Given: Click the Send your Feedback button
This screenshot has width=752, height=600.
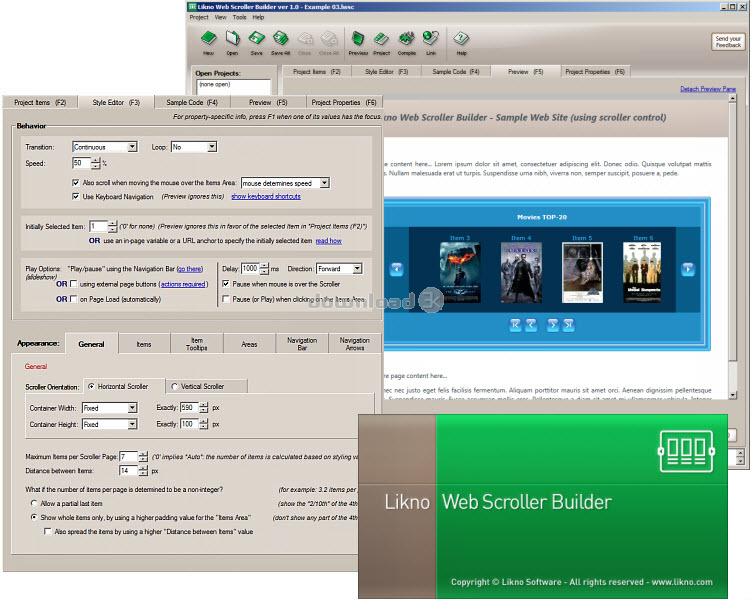Looking at the screenshot, I should click(x=728, y=41).
